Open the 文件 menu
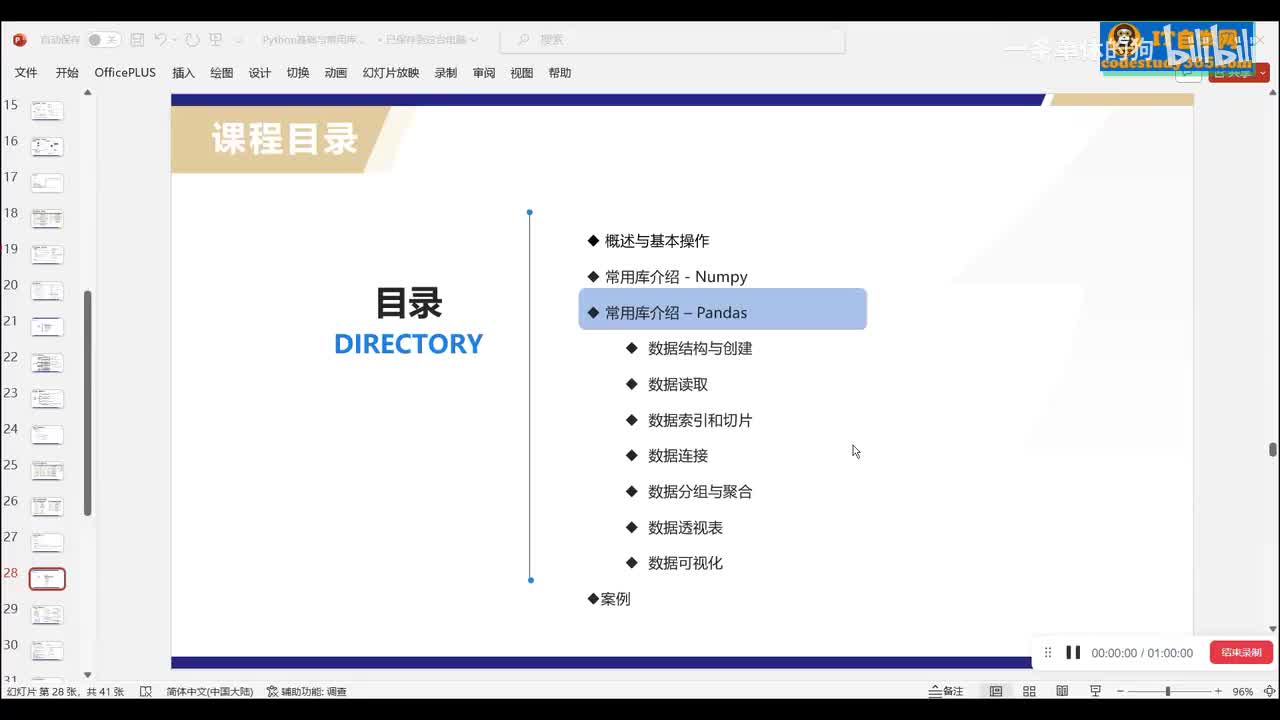 coord(26,73)
